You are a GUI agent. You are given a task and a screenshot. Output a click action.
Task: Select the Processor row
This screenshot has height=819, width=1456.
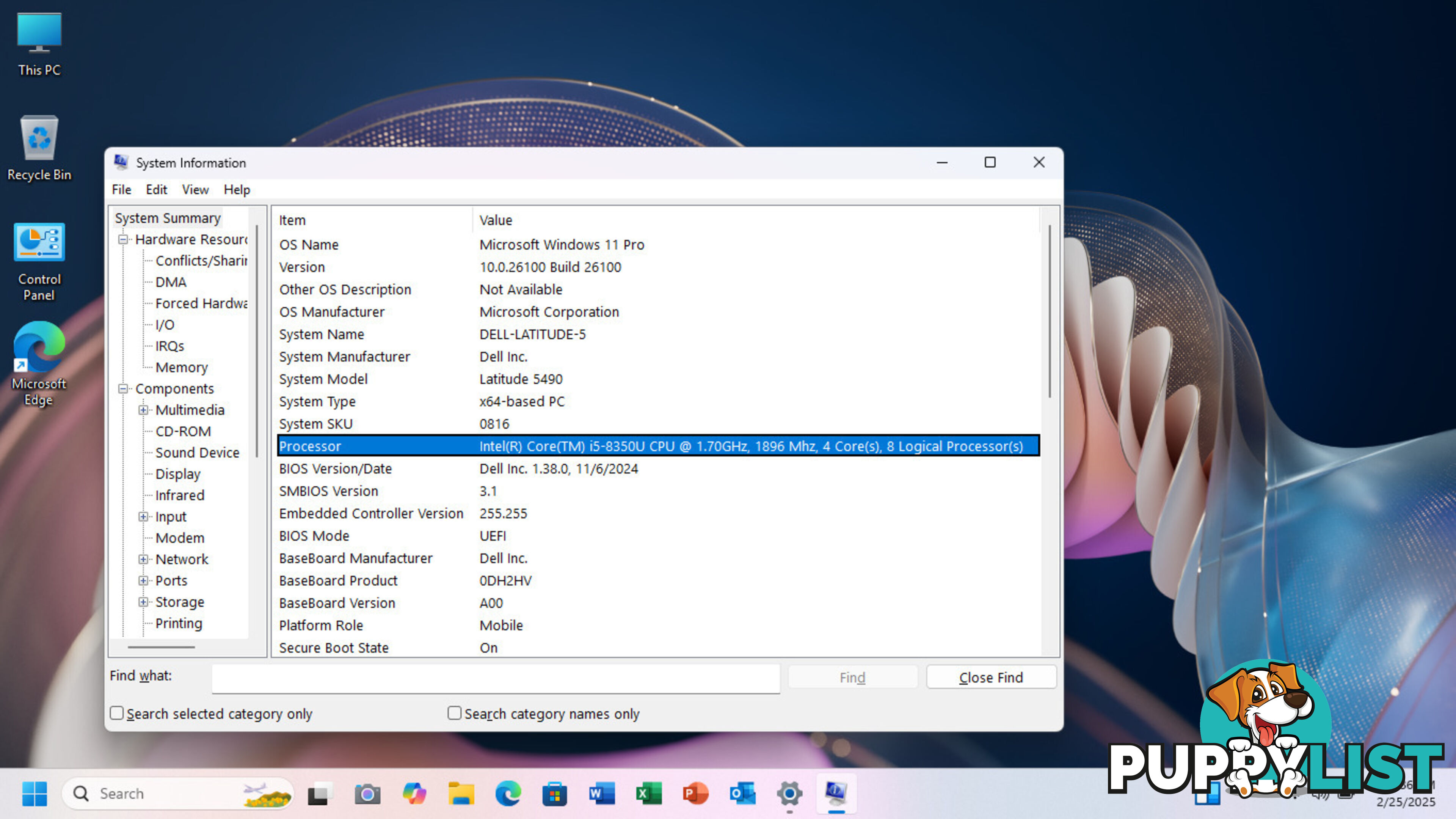658,446
